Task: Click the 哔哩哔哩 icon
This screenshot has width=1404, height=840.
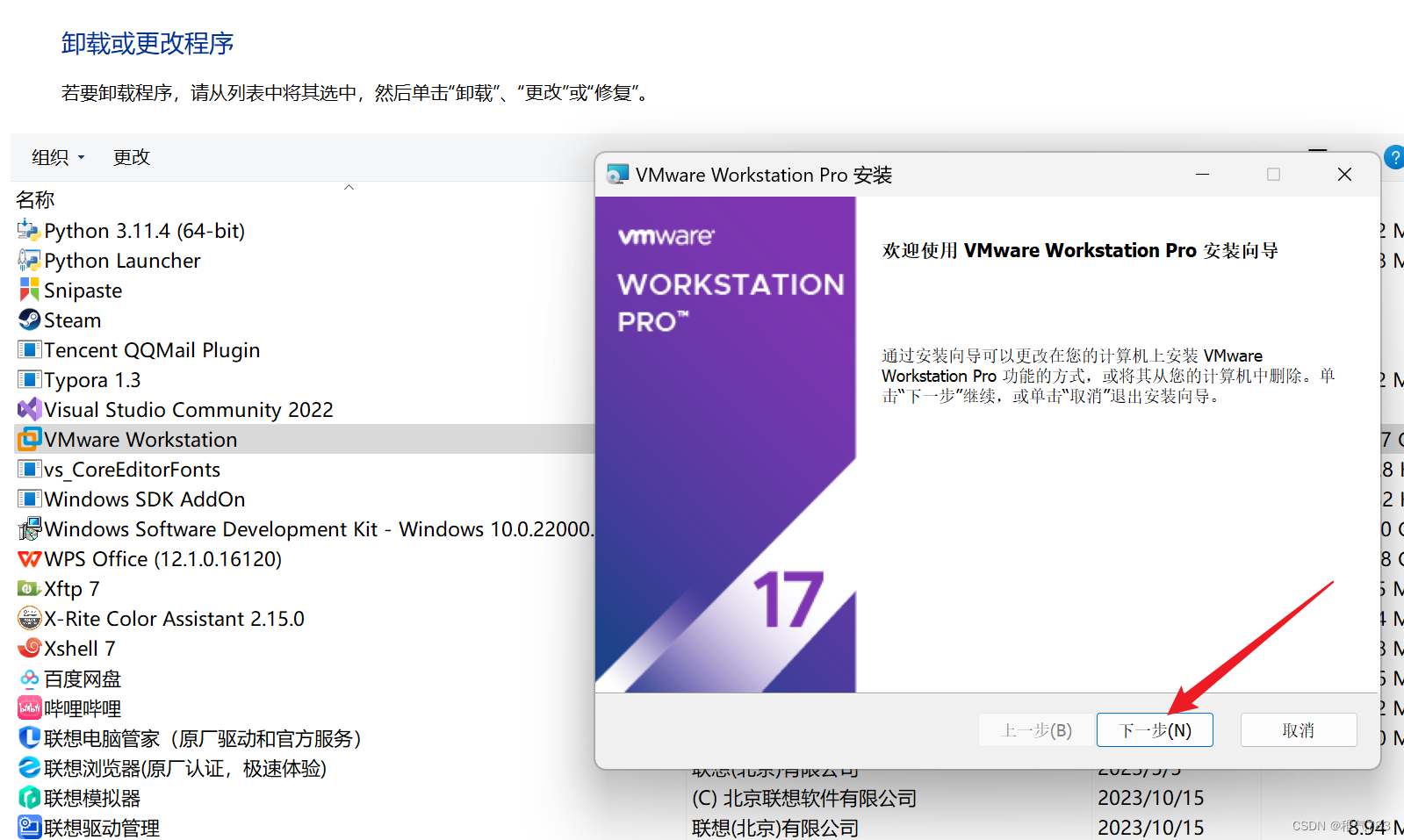Action: pyautogui.click(x=29, y=707)
